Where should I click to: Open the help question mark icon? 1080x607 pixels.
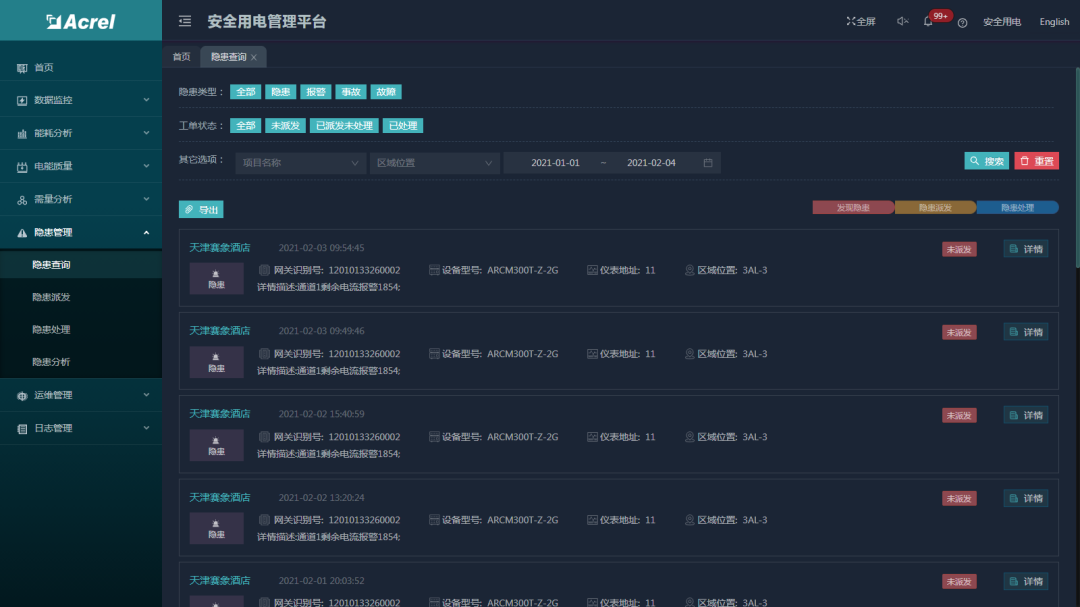pos(962,22)
